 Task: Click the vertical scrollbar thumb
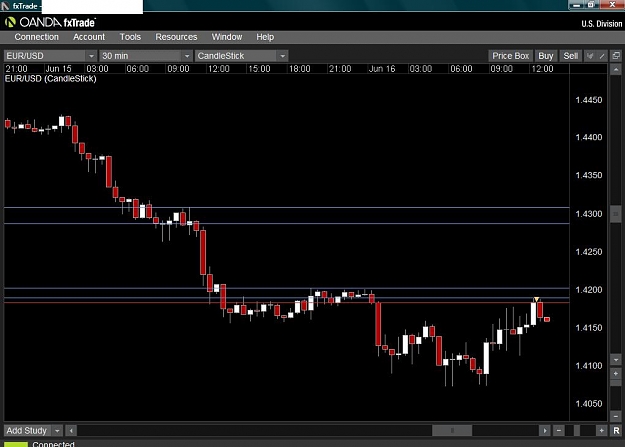[x=616, y=214]
